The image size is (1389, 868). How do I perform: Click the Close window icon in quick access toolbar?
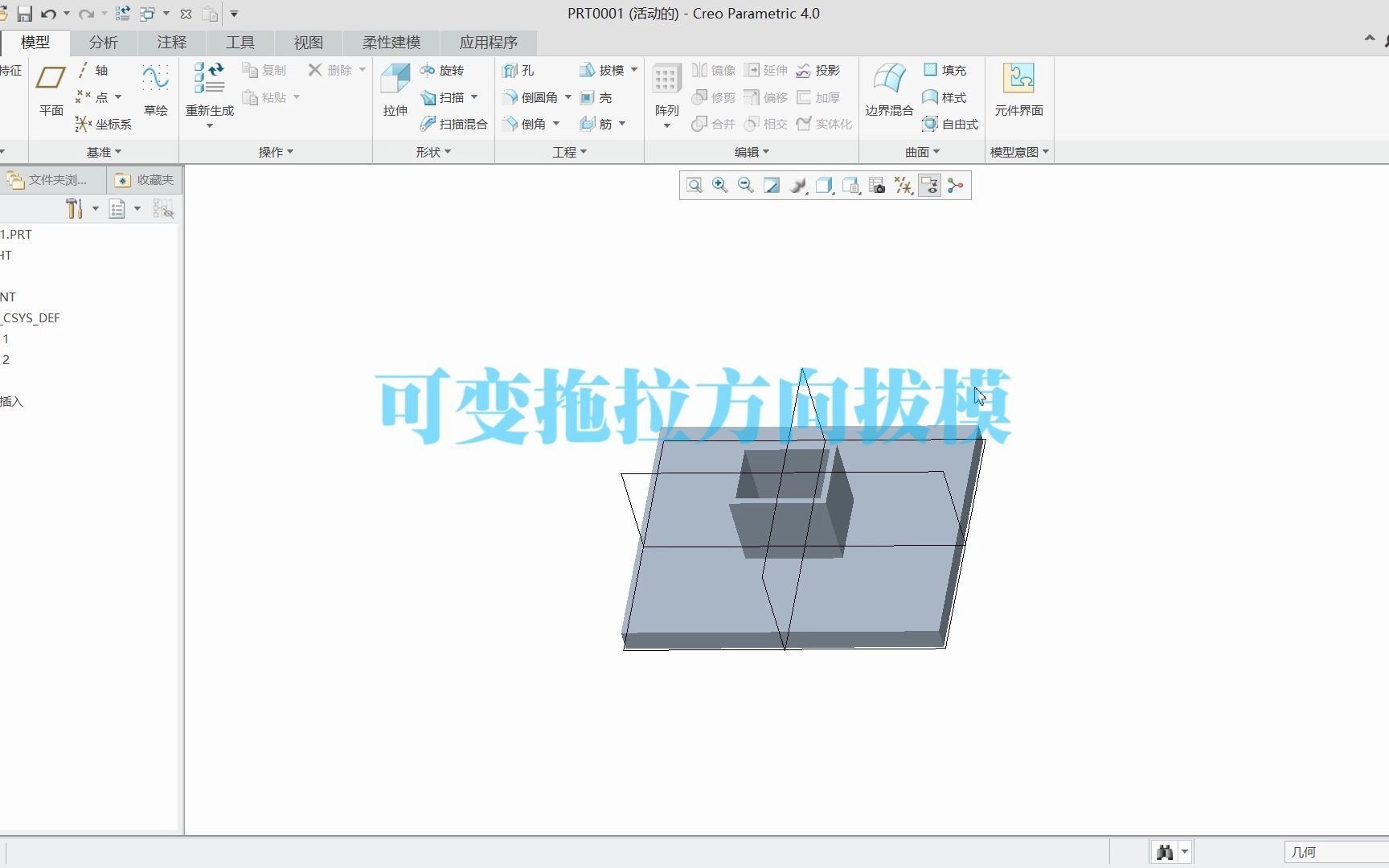pyautogui.click(x=186, y=14)
